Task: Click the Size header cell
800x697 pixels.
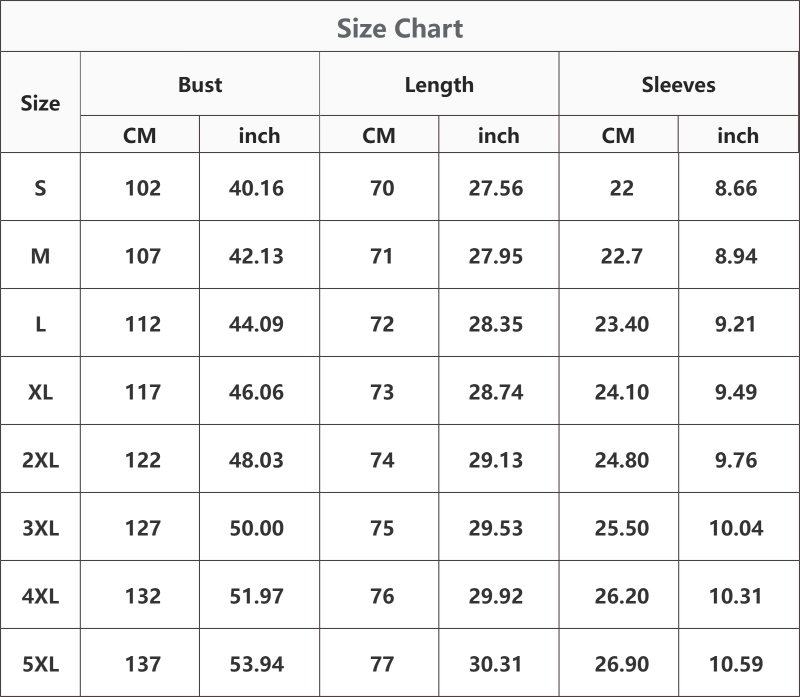Action: coord(40,103)
